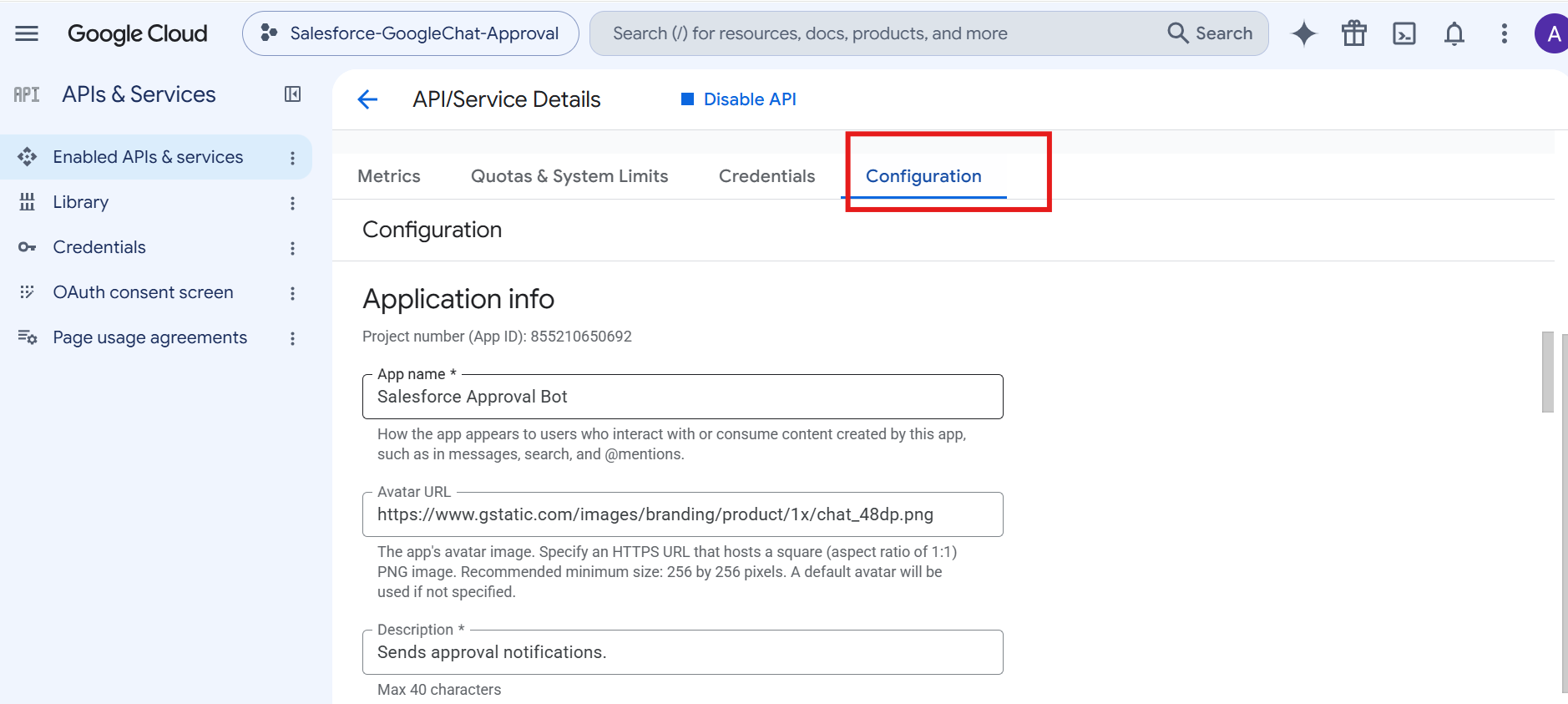Click the Page usage agreements icon
The width and height of the screenshot is (1568, 704).
point(28,337)
